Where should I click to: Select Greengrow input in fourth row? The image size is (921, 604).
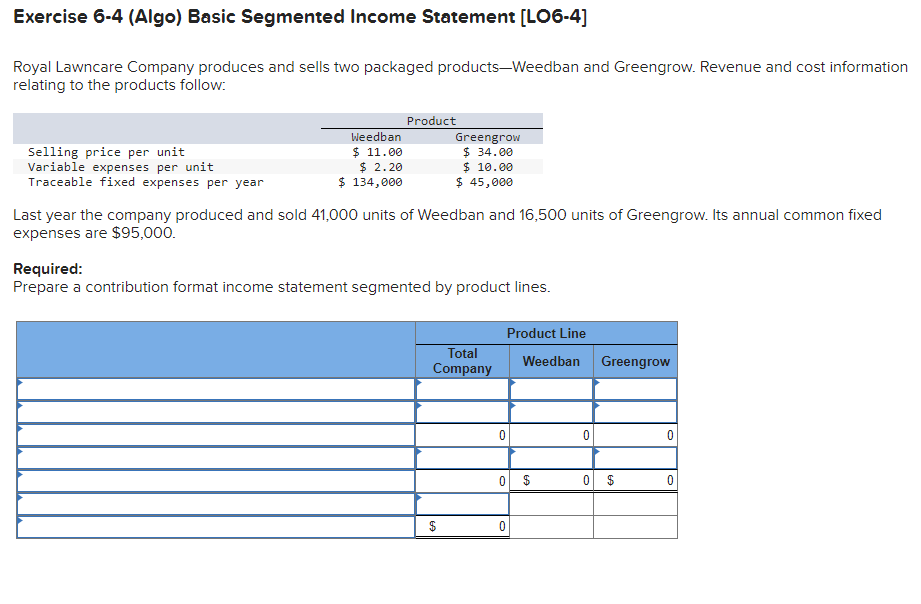(x=635, y=458)
